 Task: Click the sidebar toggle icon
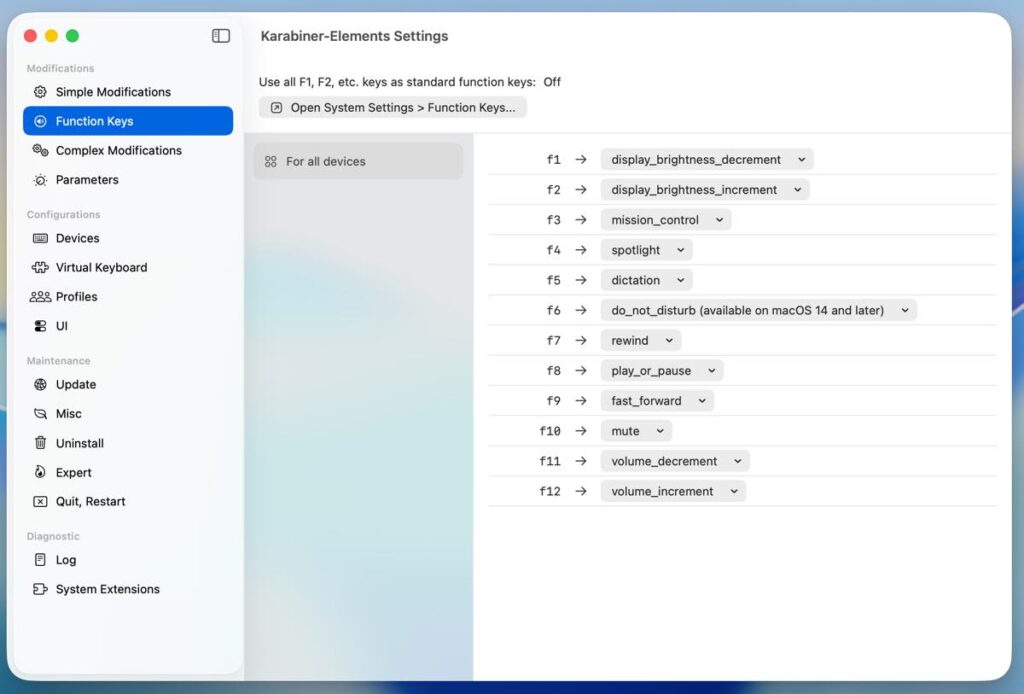pos(221,36)
